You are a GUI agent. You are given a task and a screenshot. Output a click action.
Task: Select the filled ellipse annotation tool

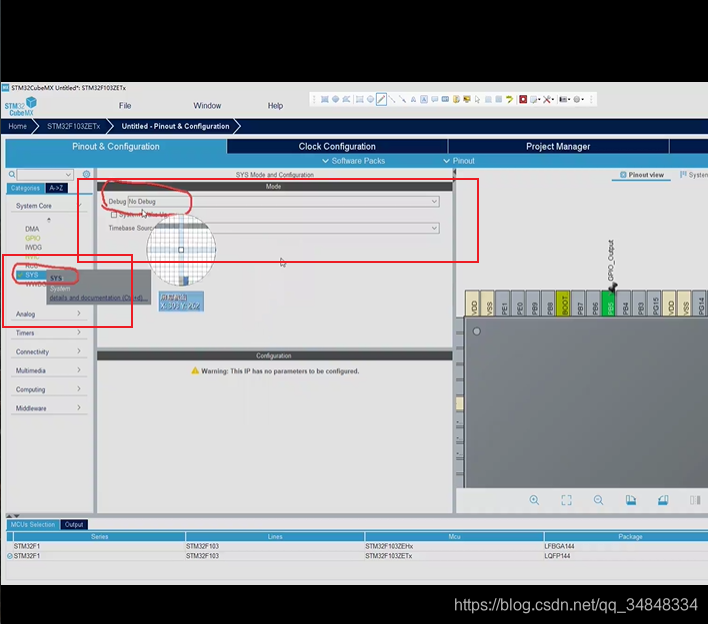[x=335, y=99]
